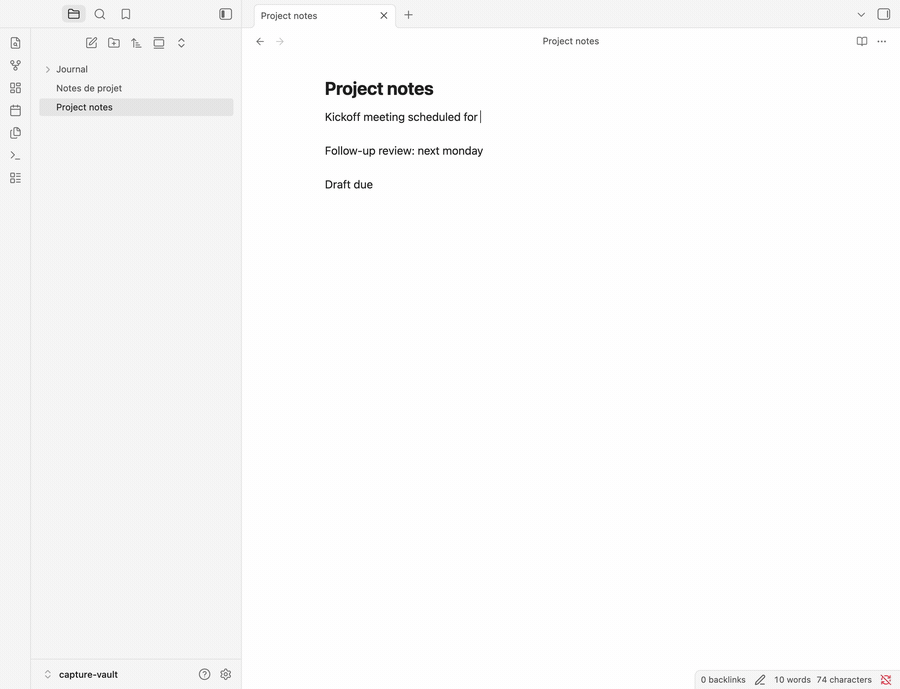Open the help dialog
This screenshot has width=900, height=689.
click(204, 675)
